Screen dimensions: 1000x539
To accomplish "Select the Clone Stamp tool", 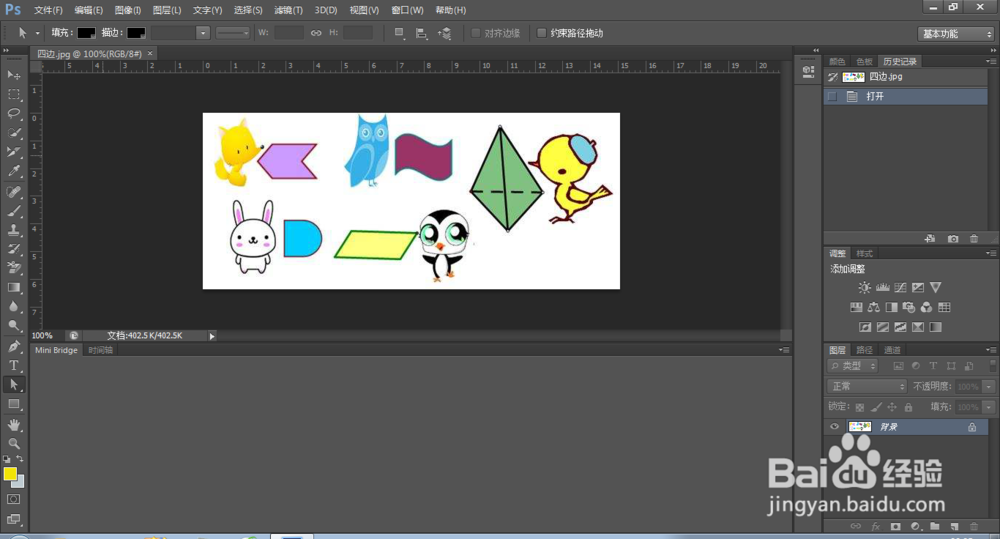I will [13, 230].
